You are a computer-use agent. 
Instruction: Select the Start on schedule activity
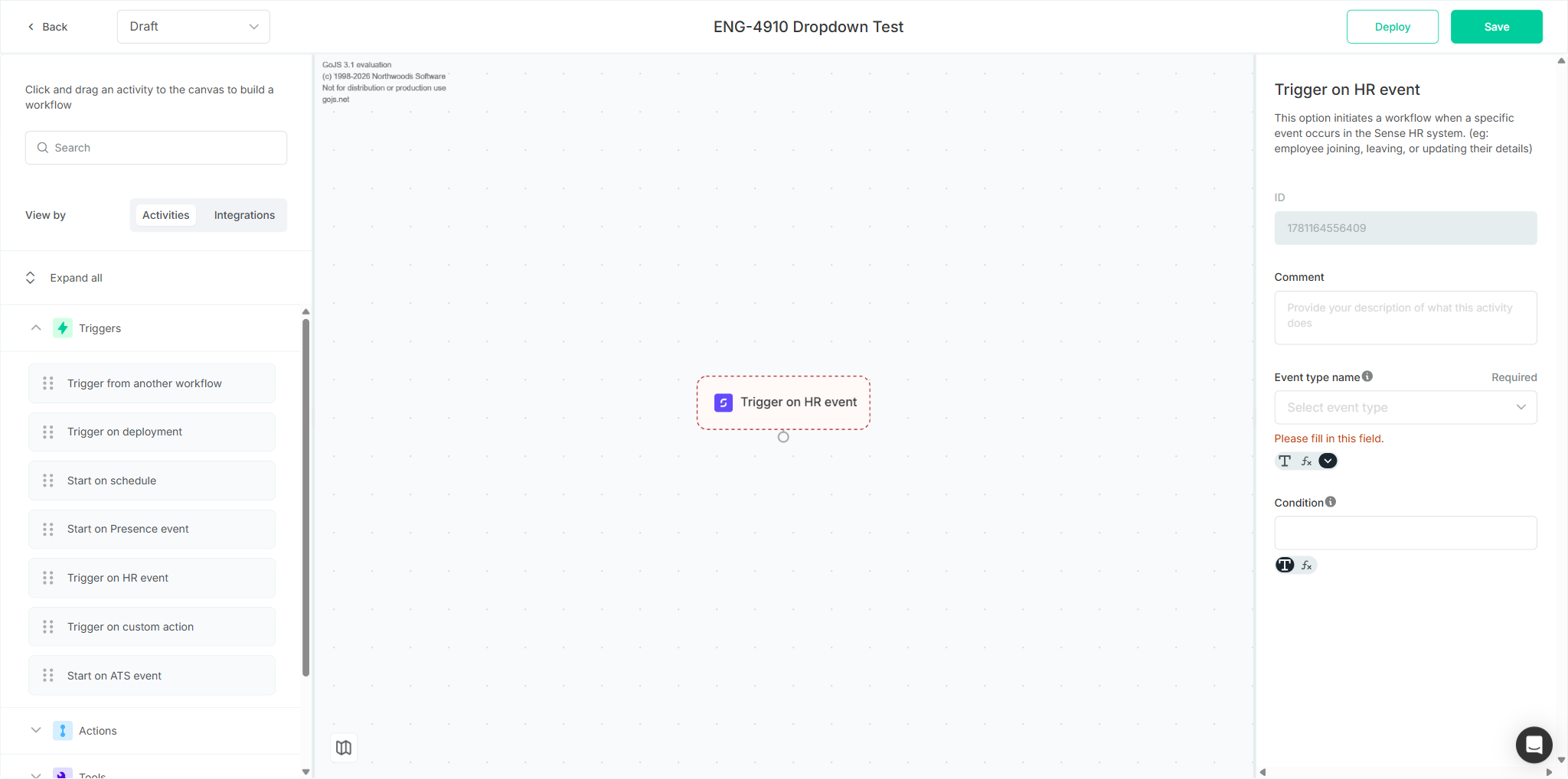pyautogui.click(x=152, y=481)
